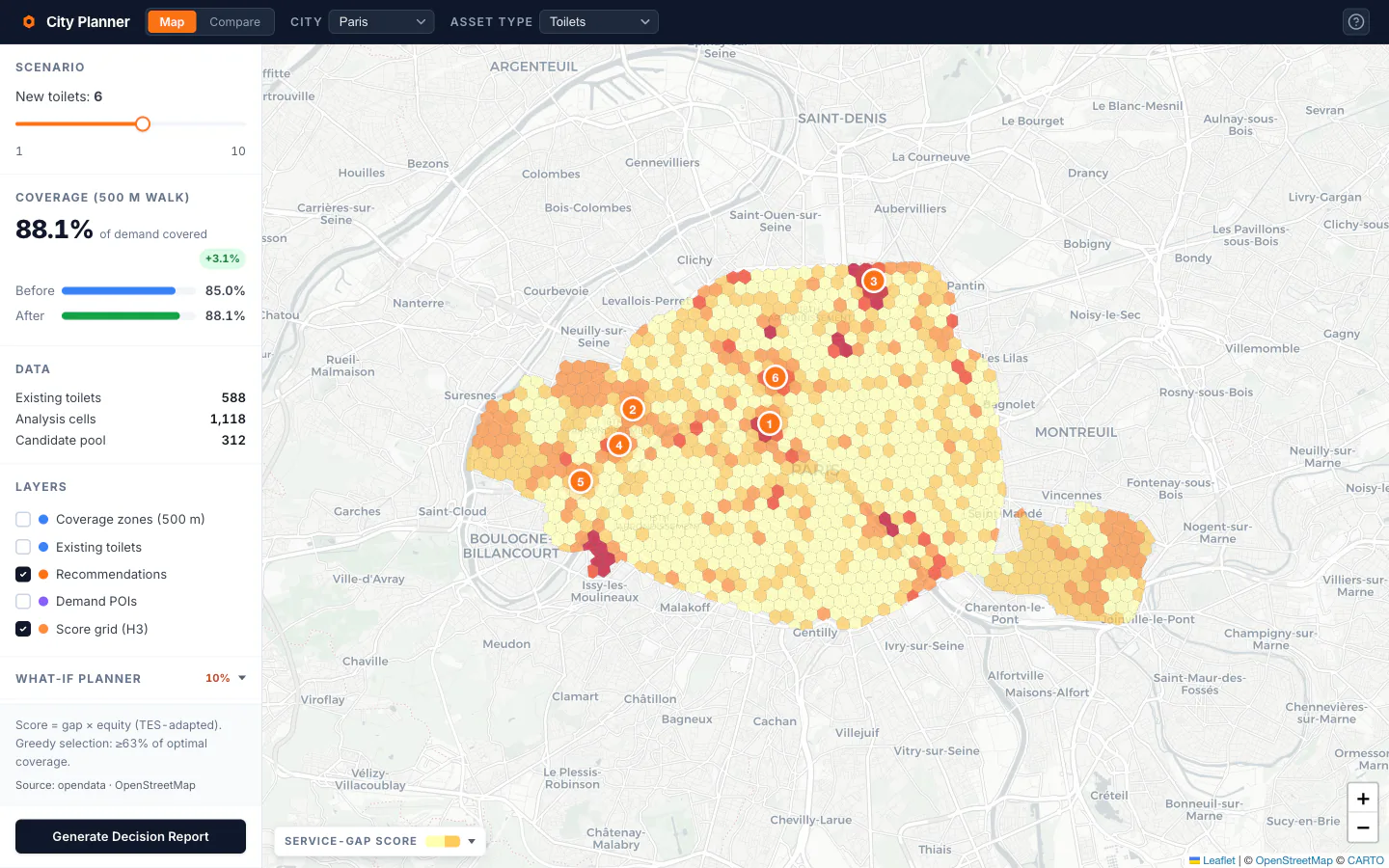The image size is (1389, 868).
Task: Zoom in with the plus button
Action: pos(1363,799)
